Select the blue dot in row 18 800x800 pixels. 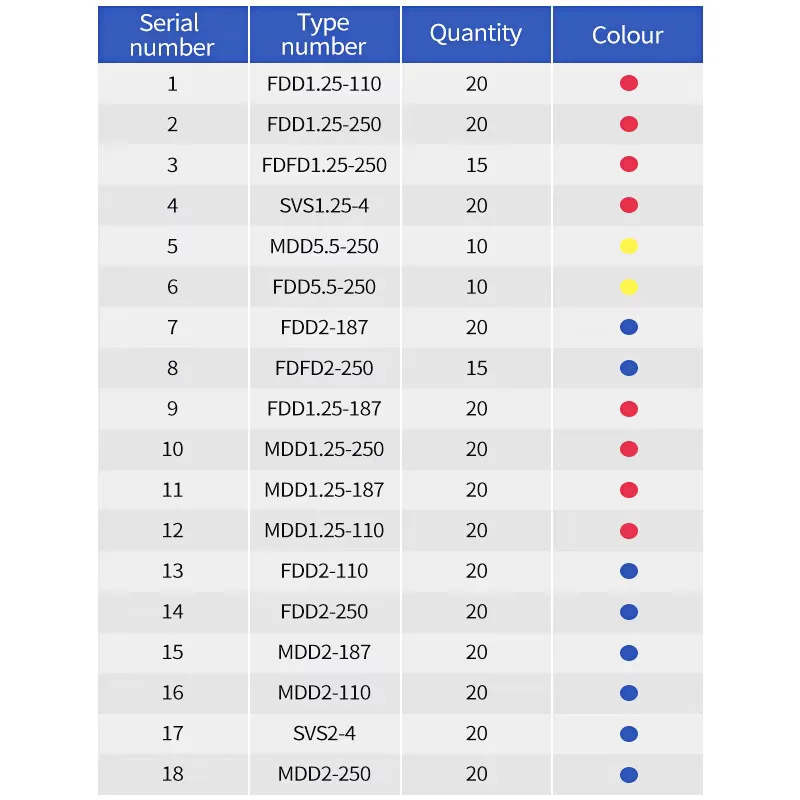pos(629,774)
